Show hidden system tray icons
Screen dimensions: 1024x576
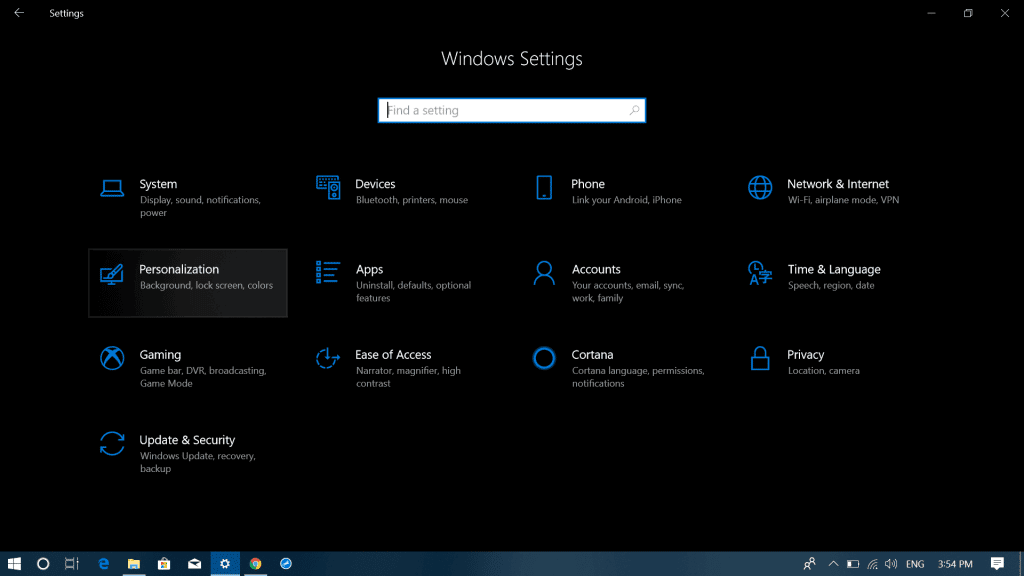tap(833, 564)
